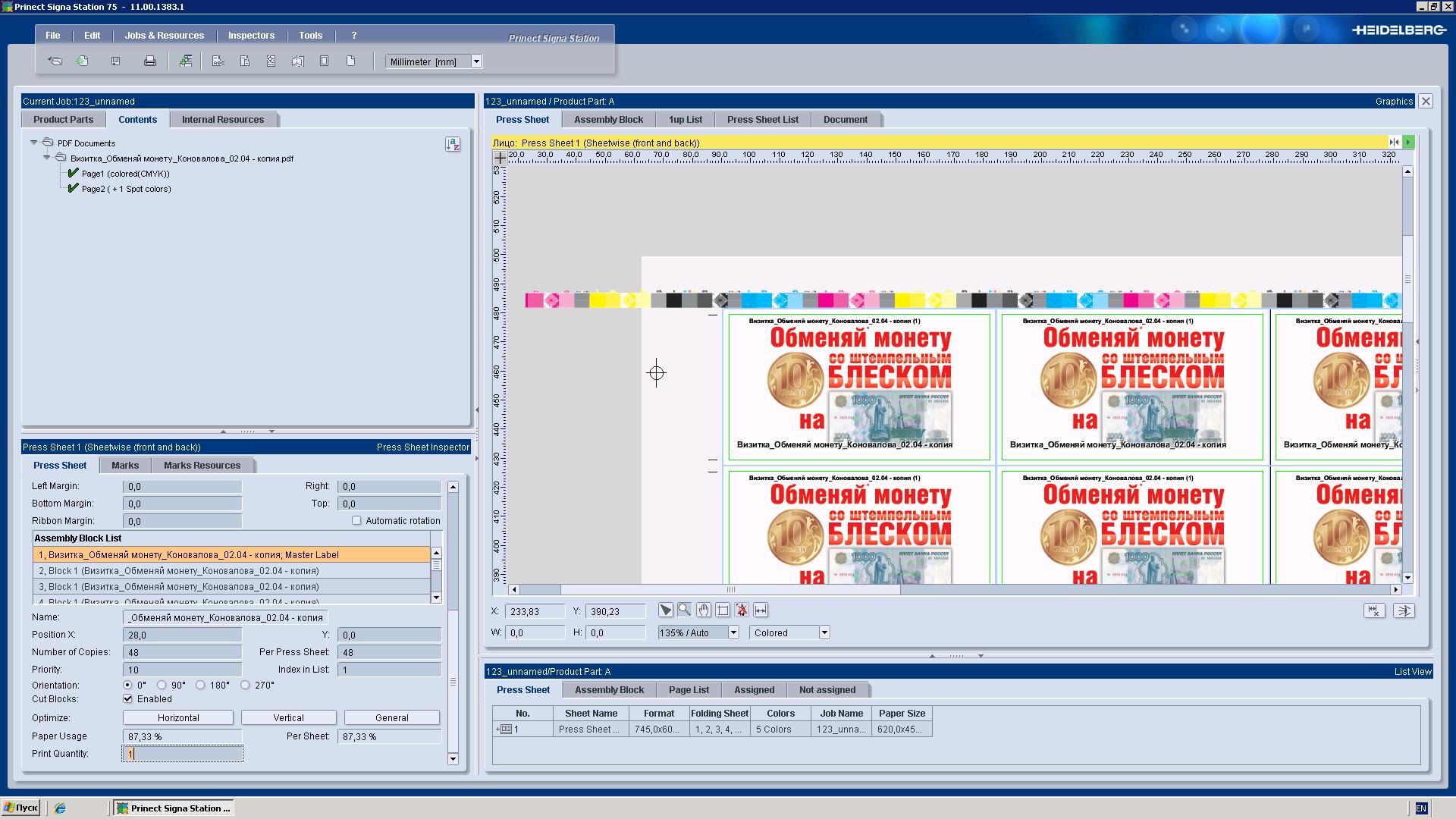1456x819 pixels.
Task: Click the folding sheet toolbar icon
Action: click(x=298, y=61)
